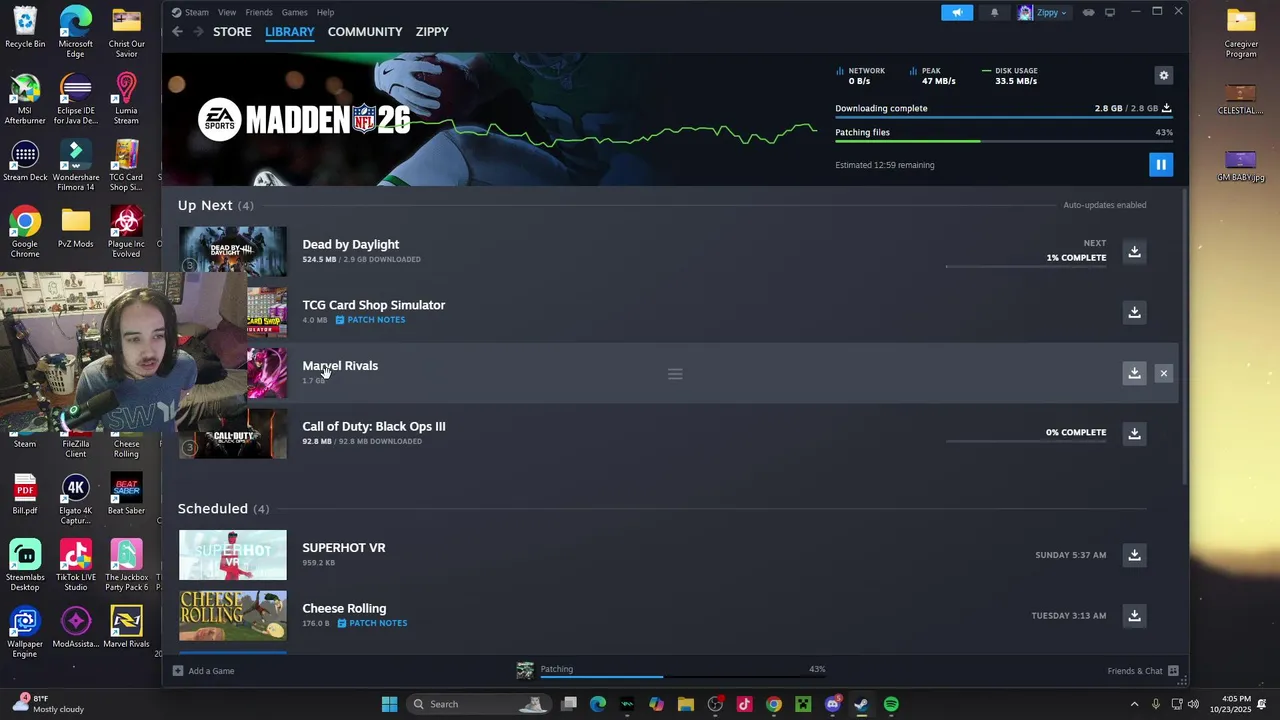This screenshot has height=720, width=1280.
Task: Select Google Chrome desktop shortcut
Action: click(x=25, y=233)
